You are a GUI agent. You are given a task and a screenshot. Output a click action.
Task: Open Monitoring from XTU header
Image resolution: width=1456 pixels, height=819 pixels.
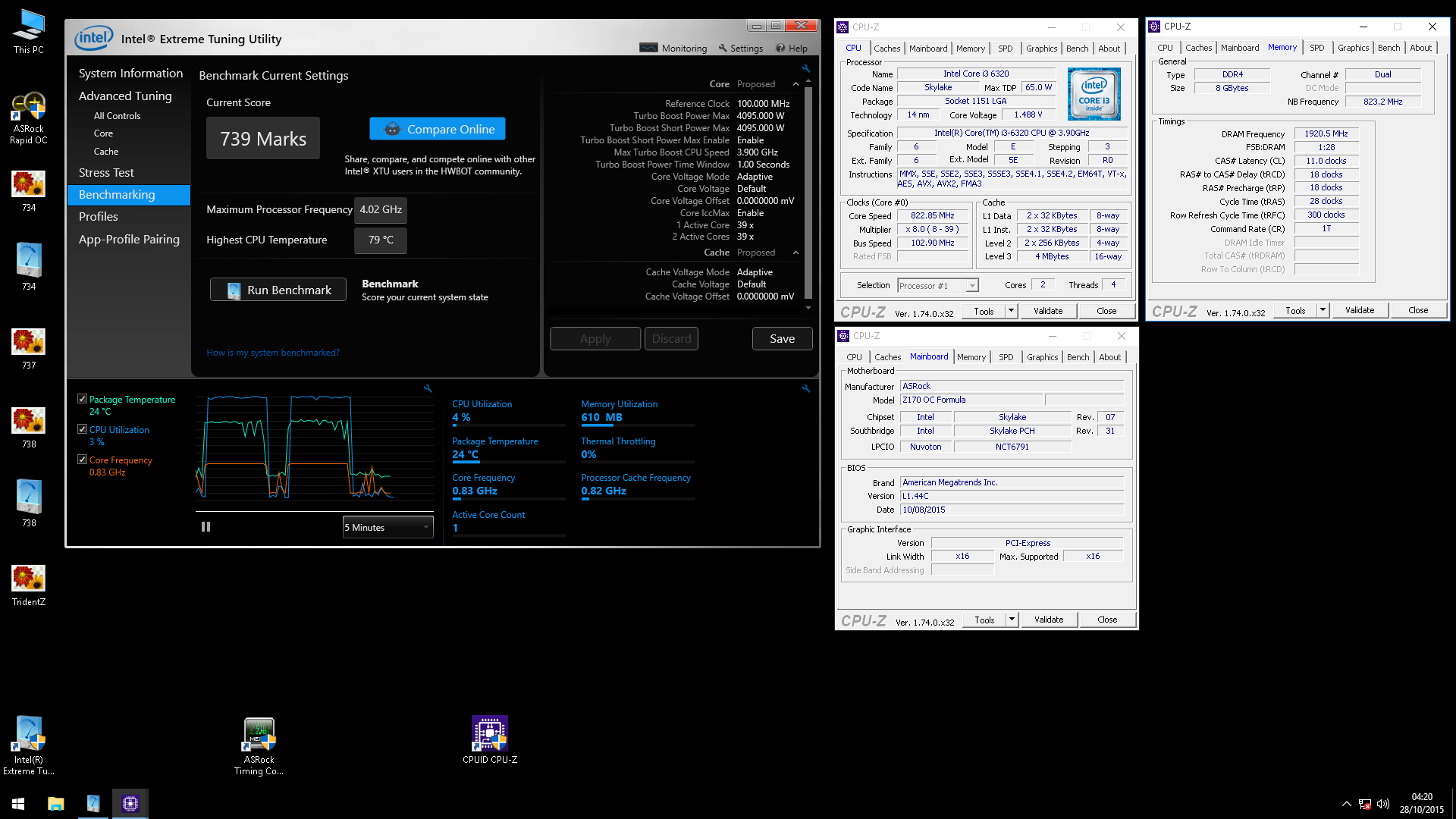tap(673, 48)
